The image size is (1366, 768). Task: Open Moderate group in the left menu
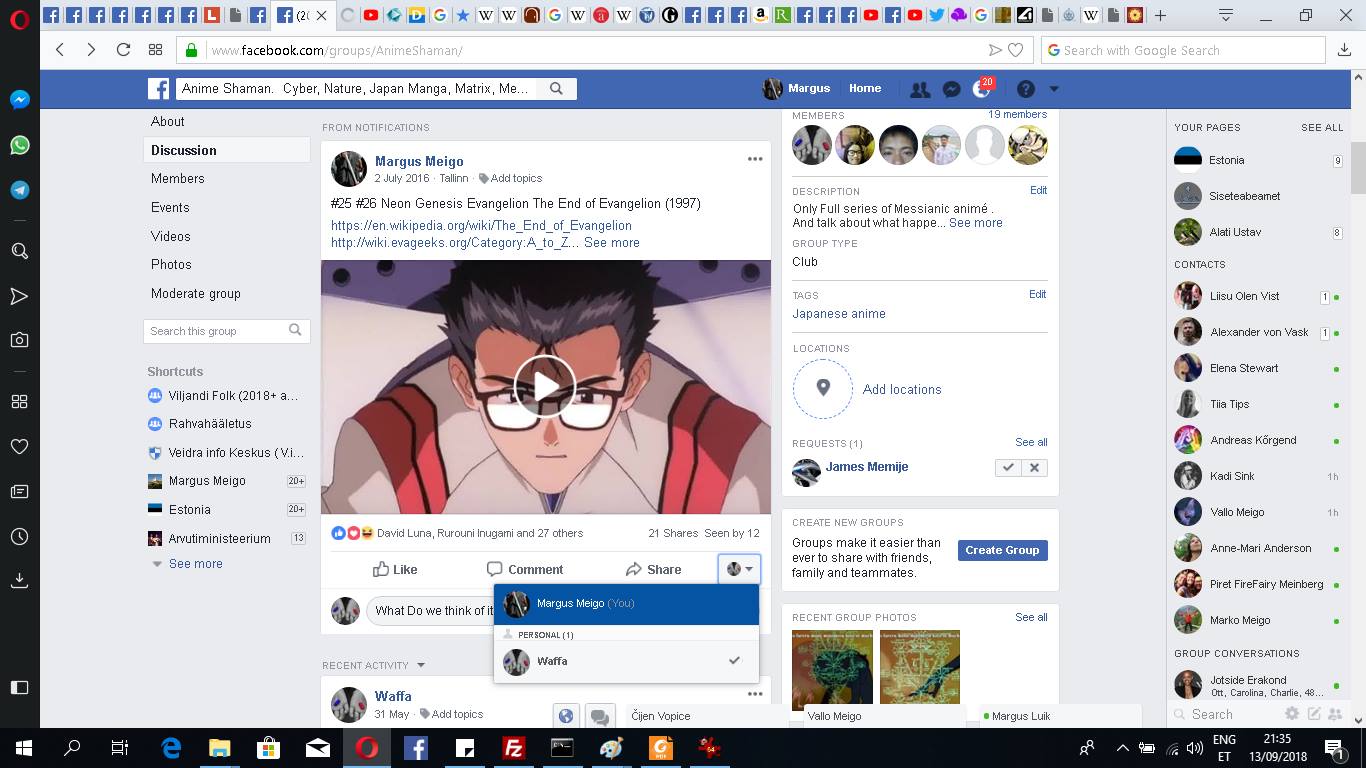196,293
